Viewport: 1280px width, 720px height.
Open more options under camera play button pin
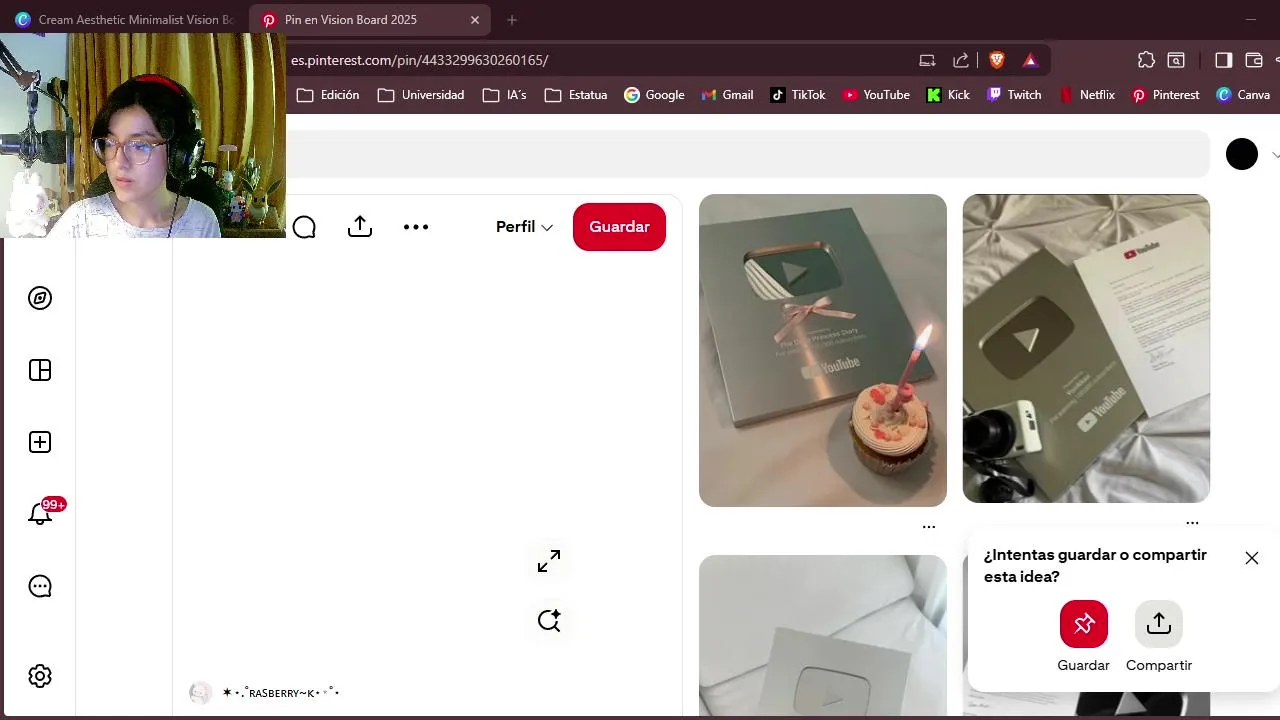[1192, 522]
